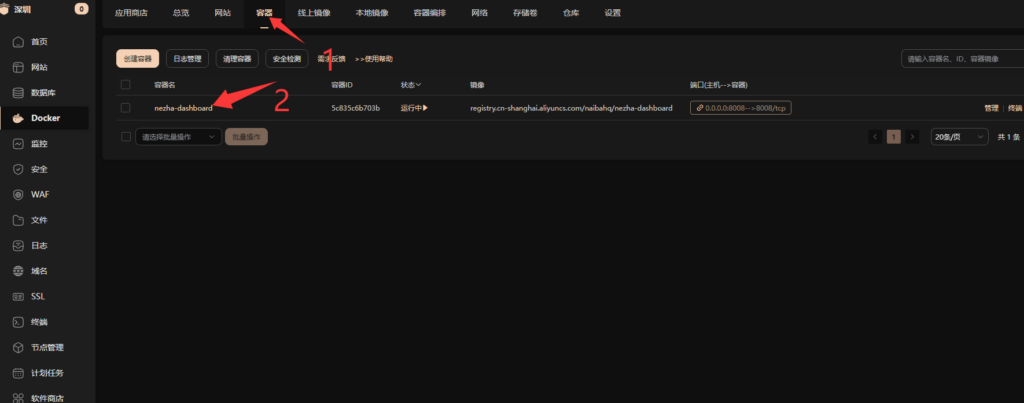Select the 网站 globe icon in sidebar
The height and width of the screenshot is (403, 1024).
[x=18, y=67]
